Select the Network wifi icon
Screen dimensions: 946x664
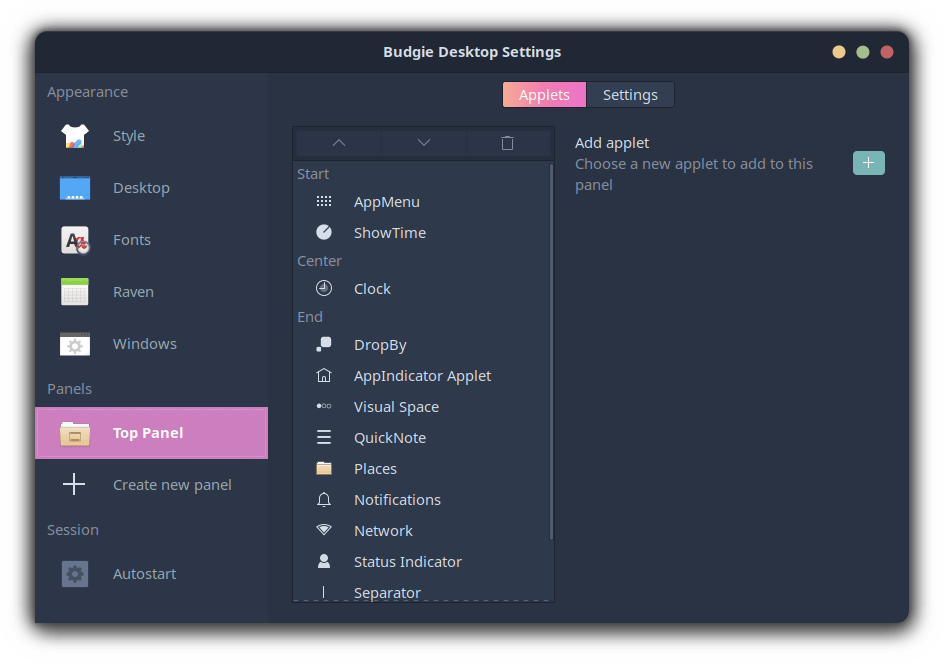coord(324,531)
